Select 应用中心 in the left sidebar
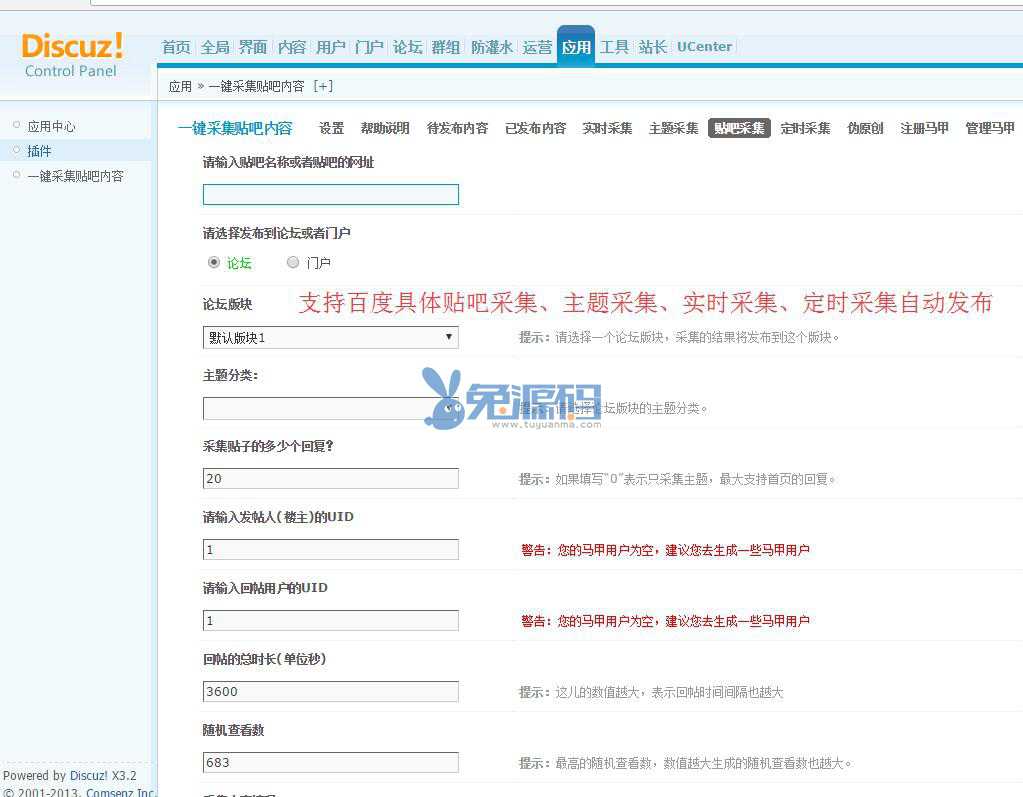 point(51,126)
